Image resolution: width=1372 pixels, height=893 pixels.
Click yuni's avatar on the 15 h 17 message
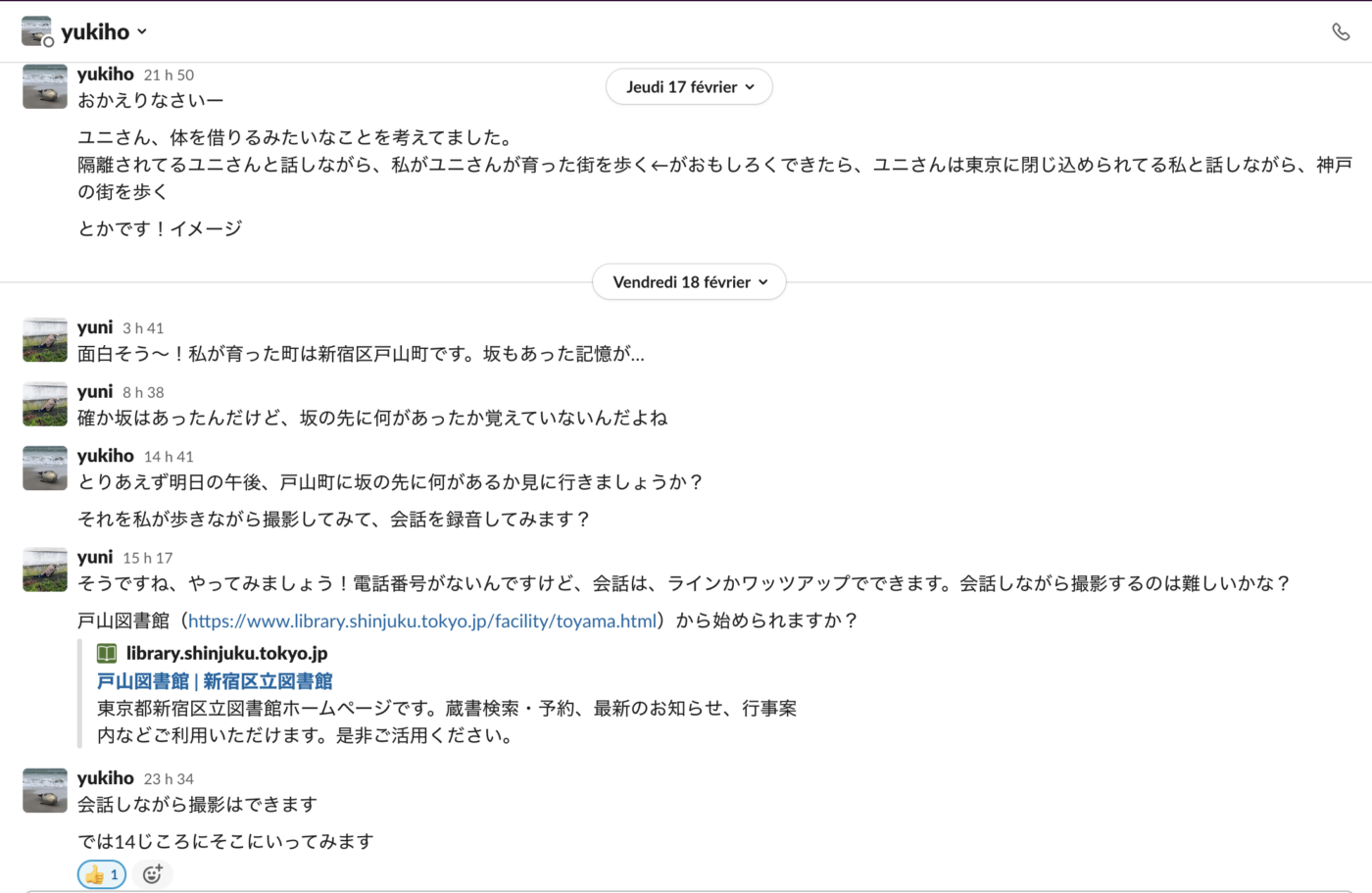tap(45, 570)
